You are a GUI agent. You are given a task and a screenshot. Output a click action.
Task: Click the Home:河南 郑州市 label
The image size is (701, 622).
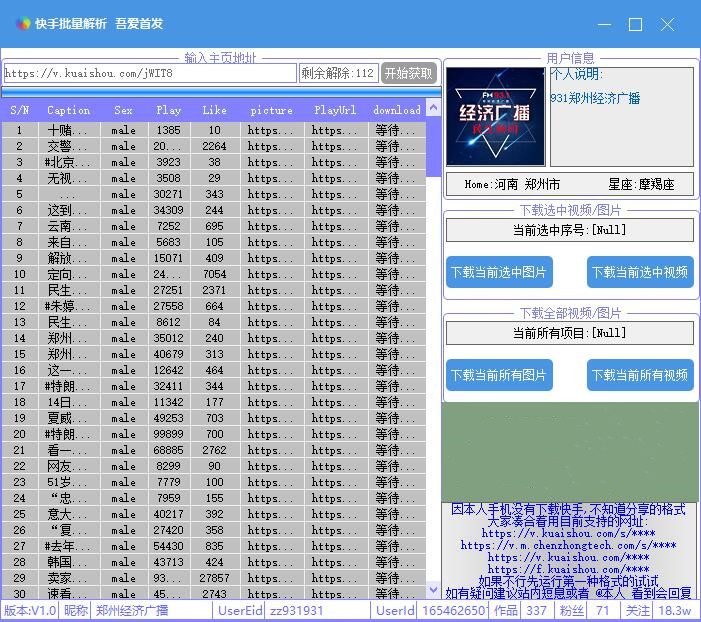[512, 184]
